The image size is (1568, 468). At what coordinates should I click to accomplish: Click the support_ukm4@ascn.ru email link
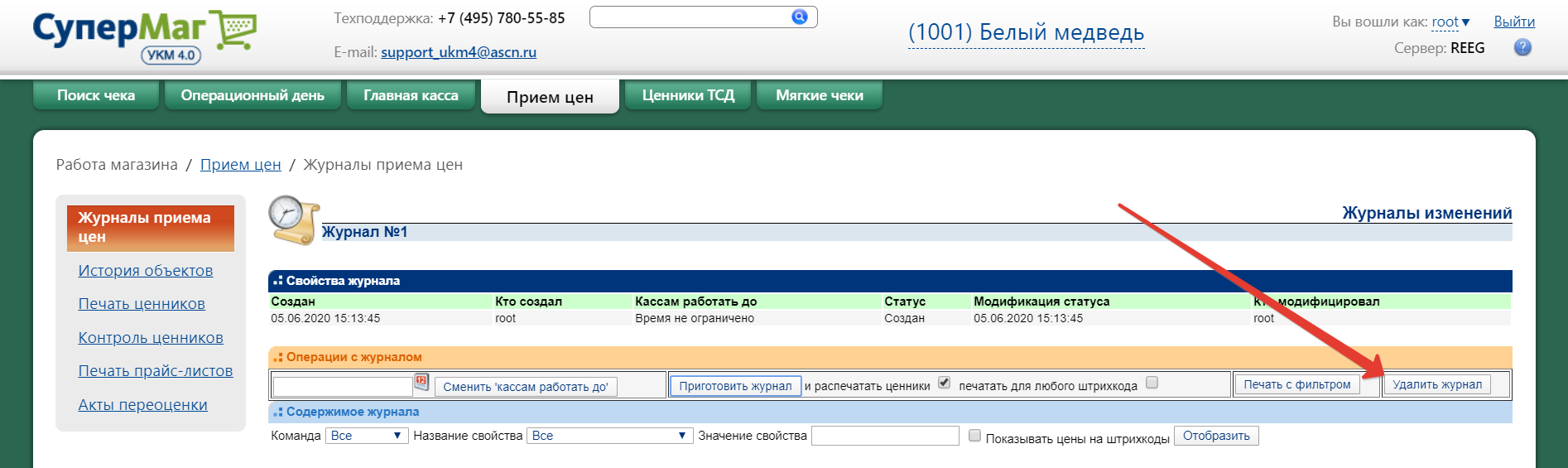click(459, 52)
